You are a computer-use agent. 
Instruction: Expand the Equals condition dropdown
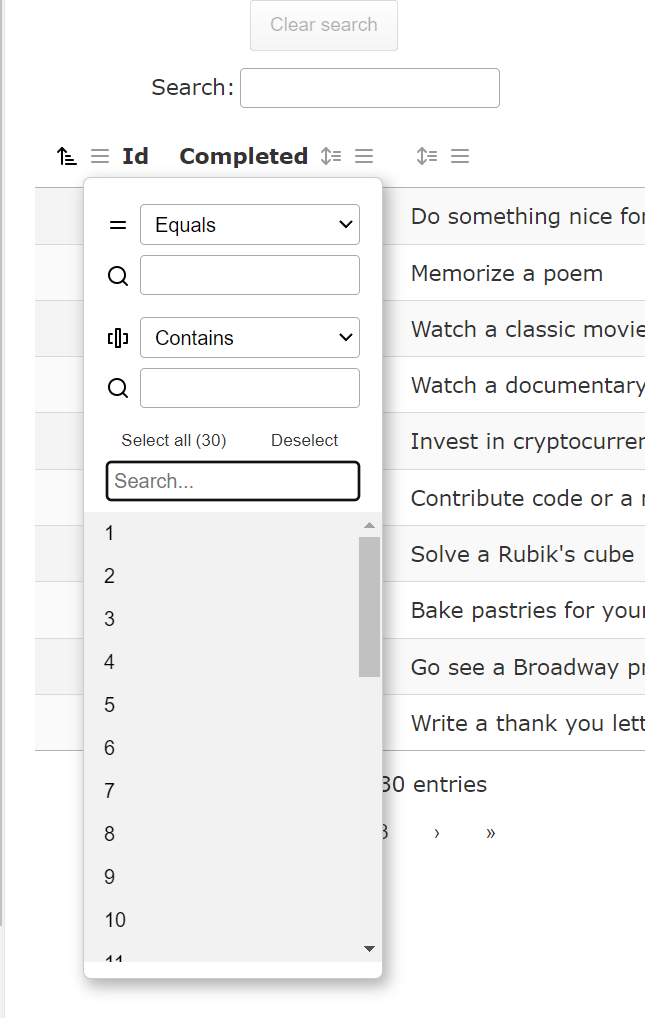249,225
